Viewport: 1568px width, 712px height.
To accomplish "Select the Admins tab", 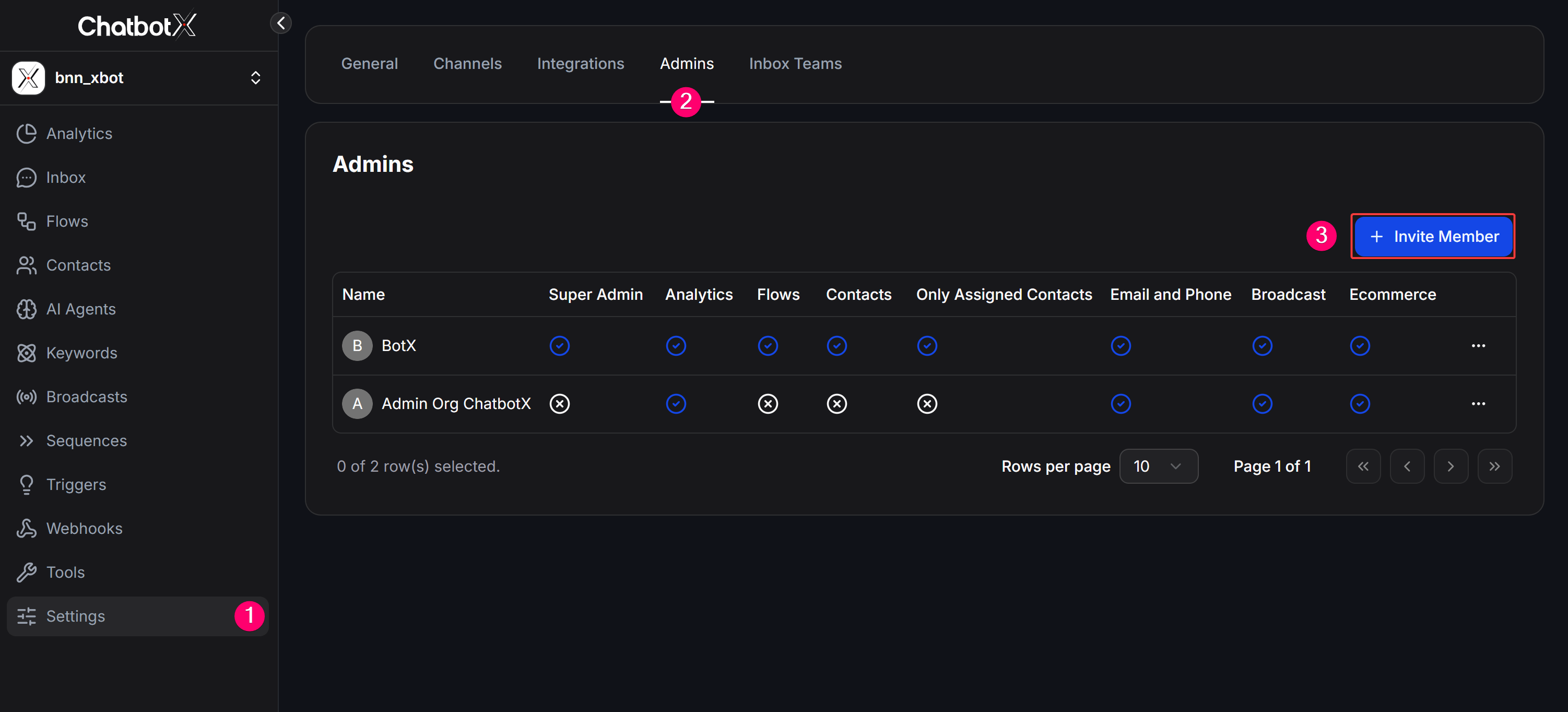I will click(687, 63).
